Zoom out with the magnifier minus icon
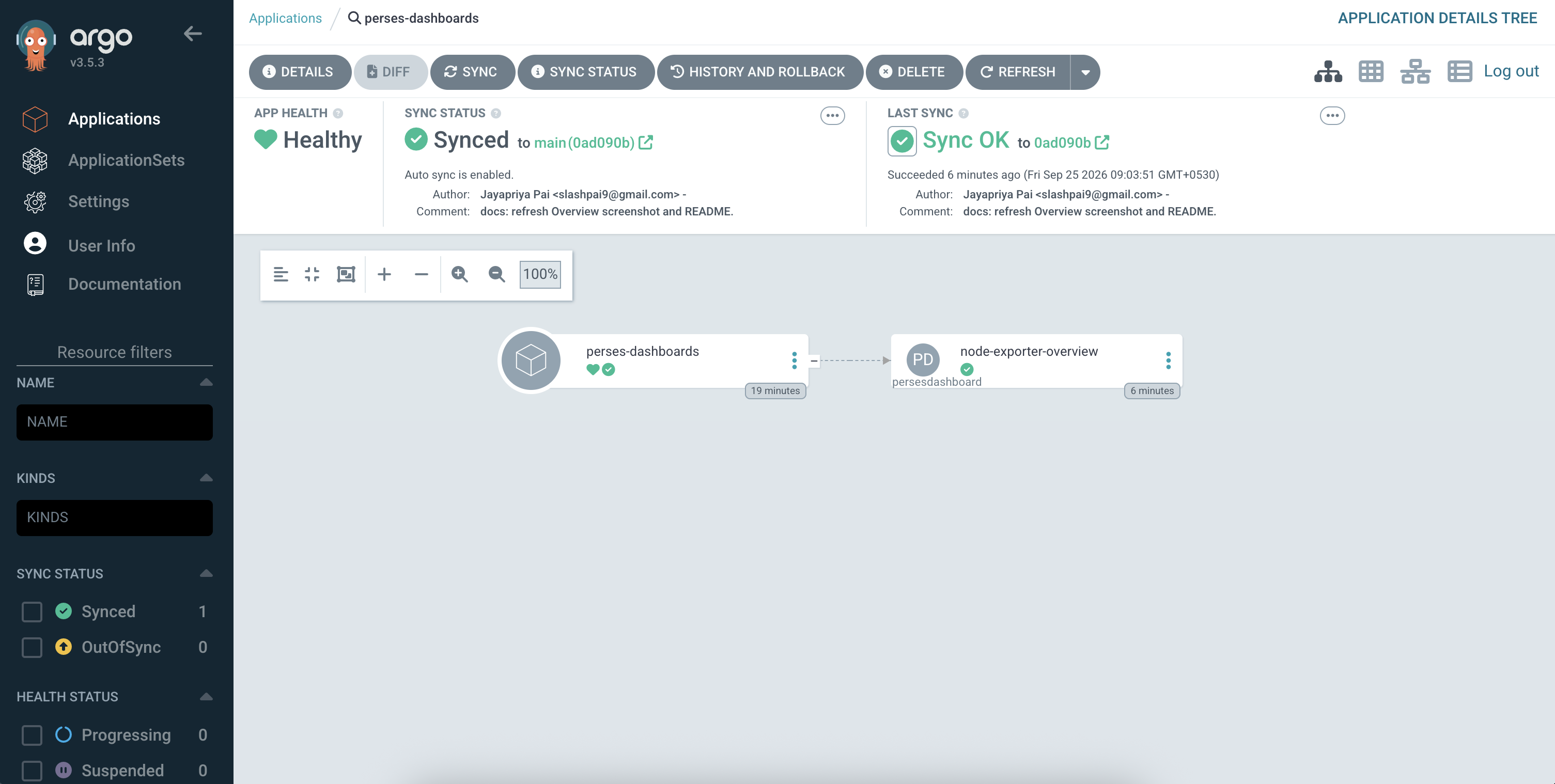This screenshot has width=1555, height=784. [x=496, y=274]
